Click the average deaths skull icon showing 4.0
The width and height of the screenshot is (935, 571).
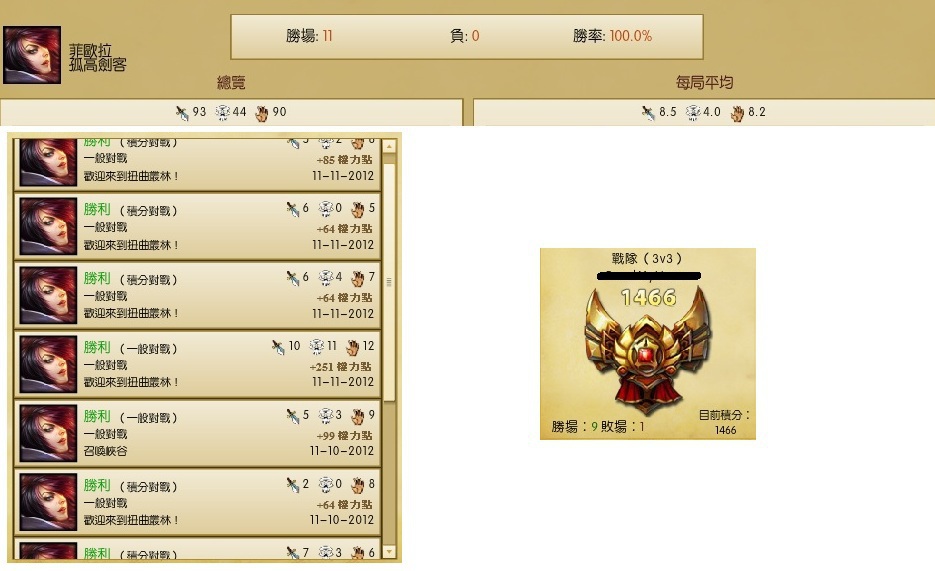pyautogui.click(x=693, y=113)
